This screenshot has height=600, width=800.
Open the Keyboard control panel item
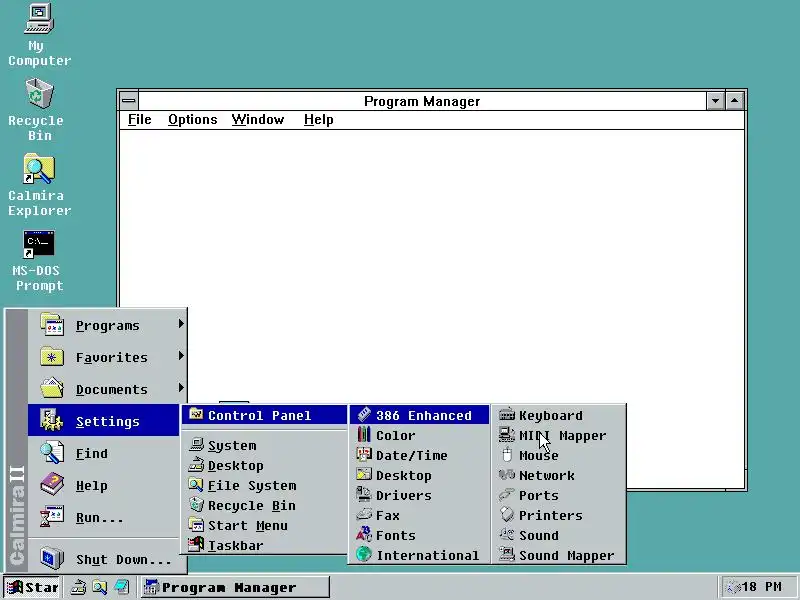[559, 415]
